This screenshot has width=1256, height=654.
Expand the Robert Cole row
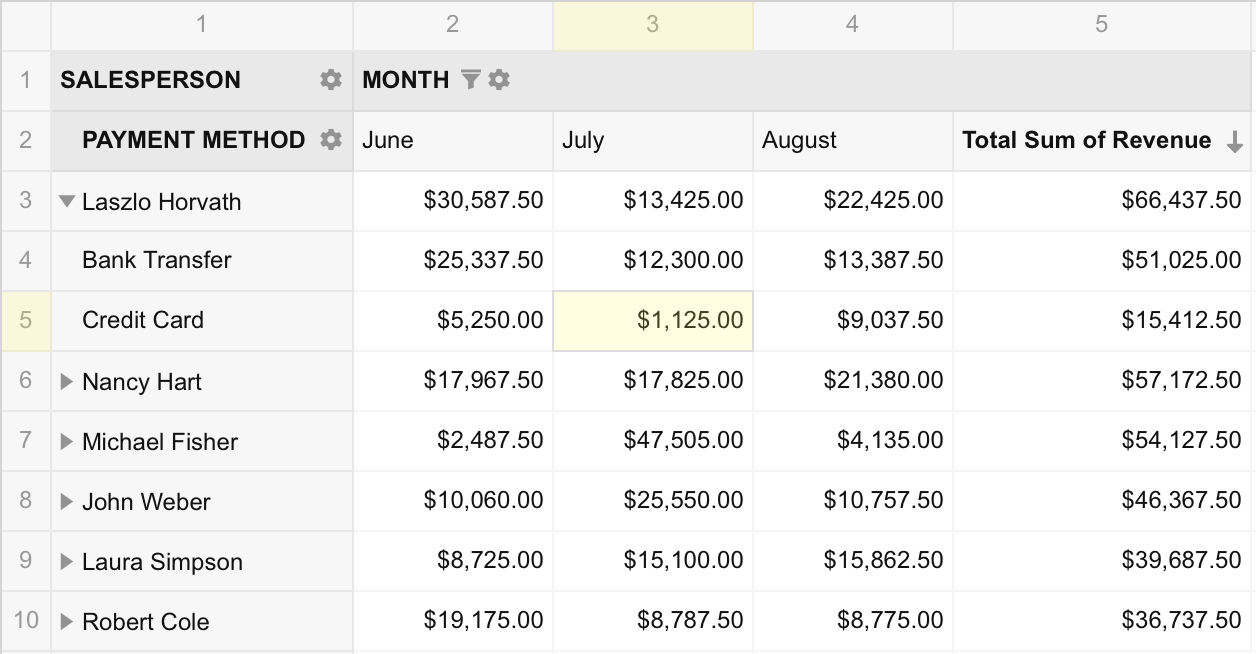tap(67, 621)
